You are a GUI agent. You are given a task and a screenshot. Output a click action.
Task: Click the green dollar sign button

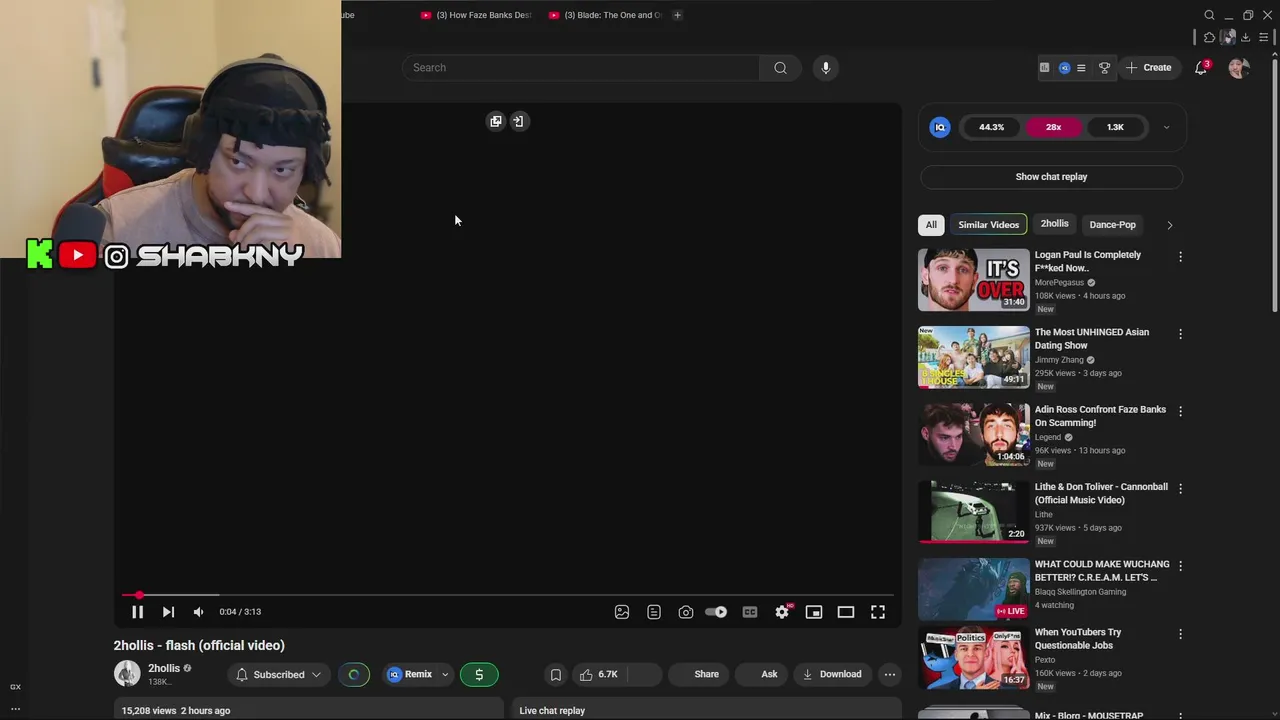(x=479, y=675)
